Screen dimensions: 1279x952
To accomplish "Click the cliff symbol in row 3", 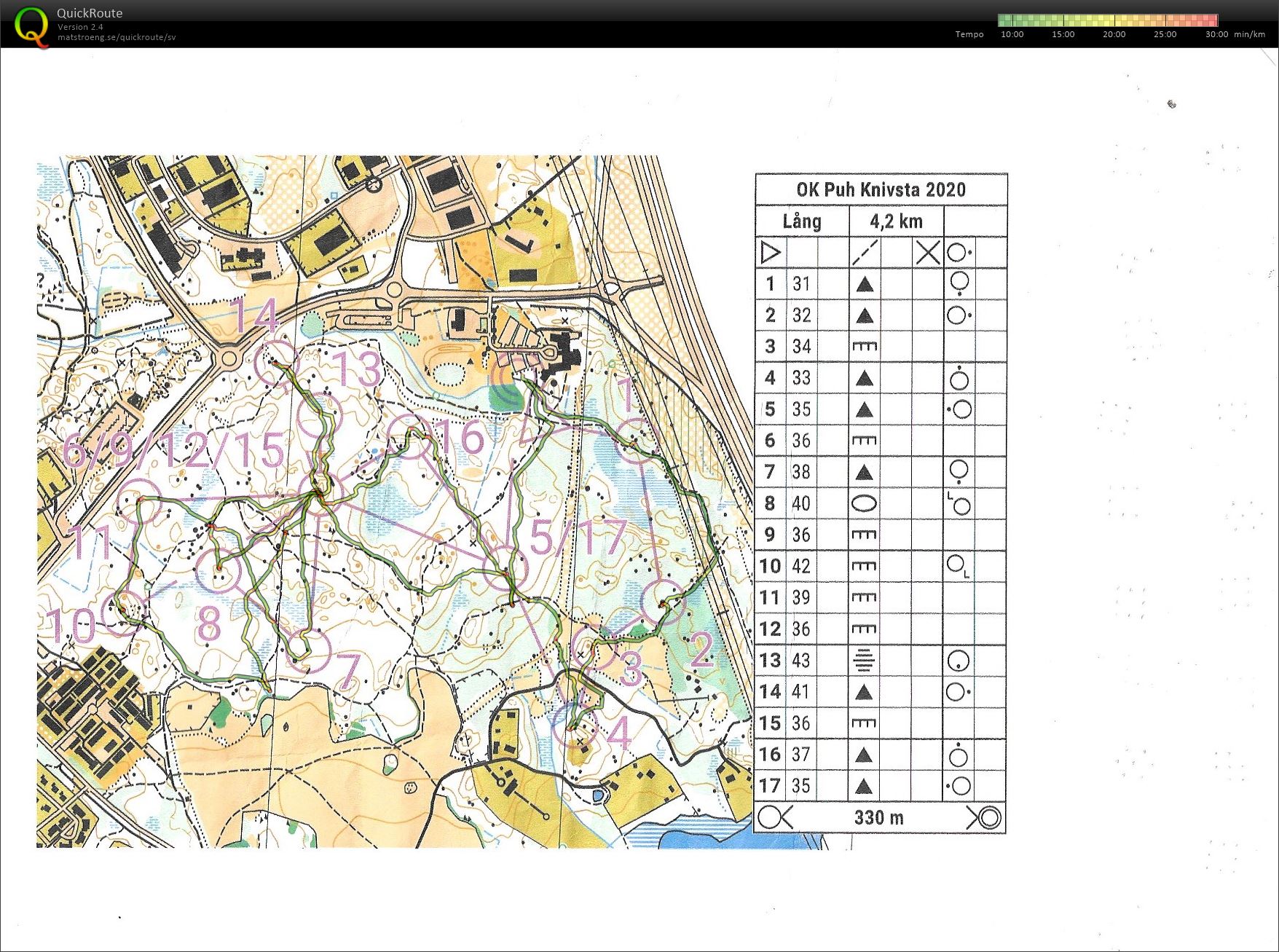I will (x=865, y=347).
